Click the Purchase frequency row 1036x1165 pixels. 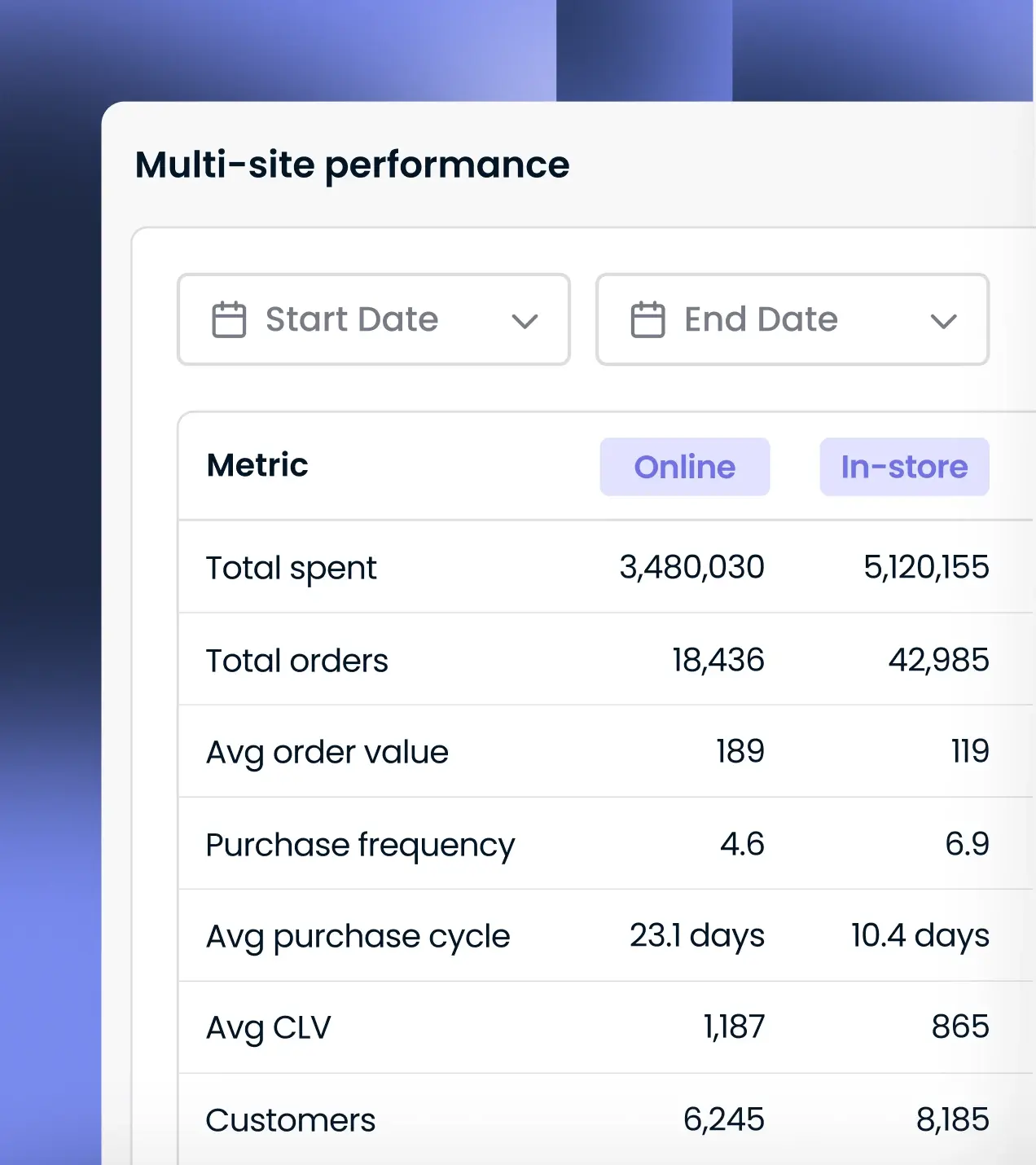click(361, 844)
